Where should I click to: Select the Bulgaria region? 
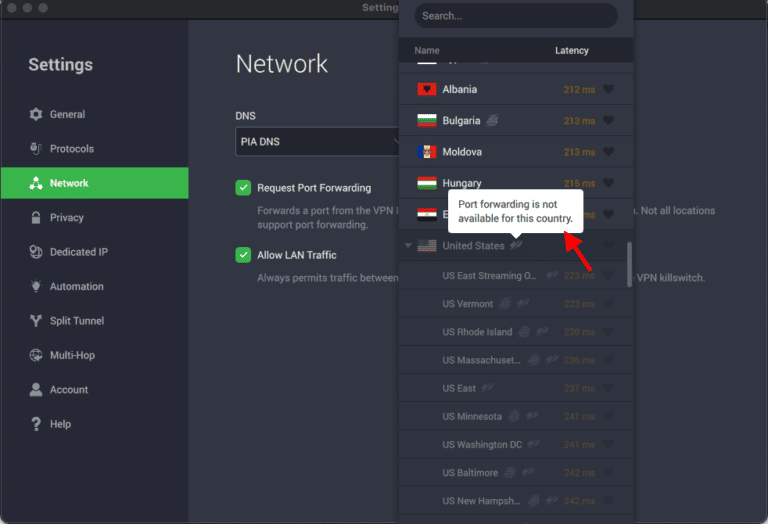[516, 120]
